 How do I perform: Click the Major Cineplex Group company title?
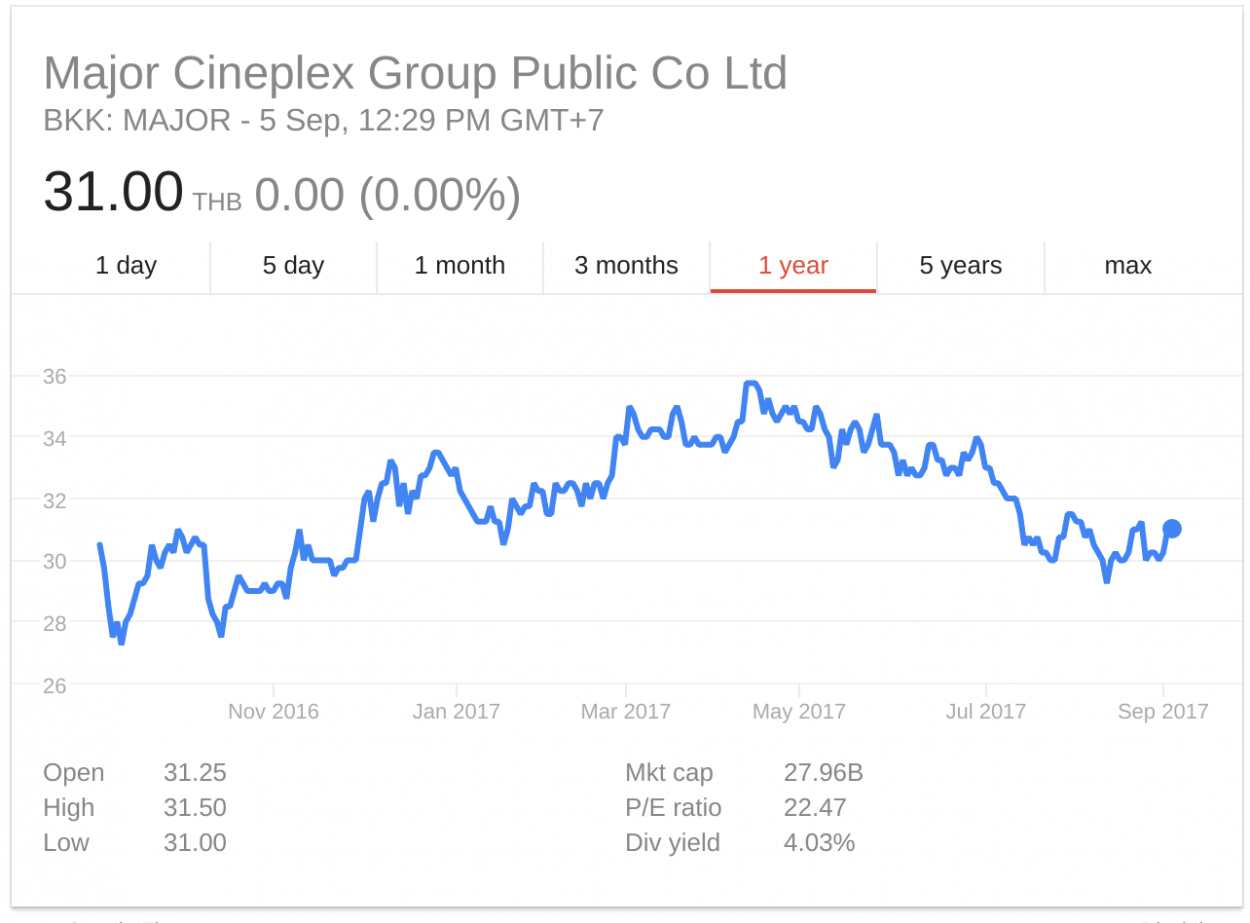[415, 74]
